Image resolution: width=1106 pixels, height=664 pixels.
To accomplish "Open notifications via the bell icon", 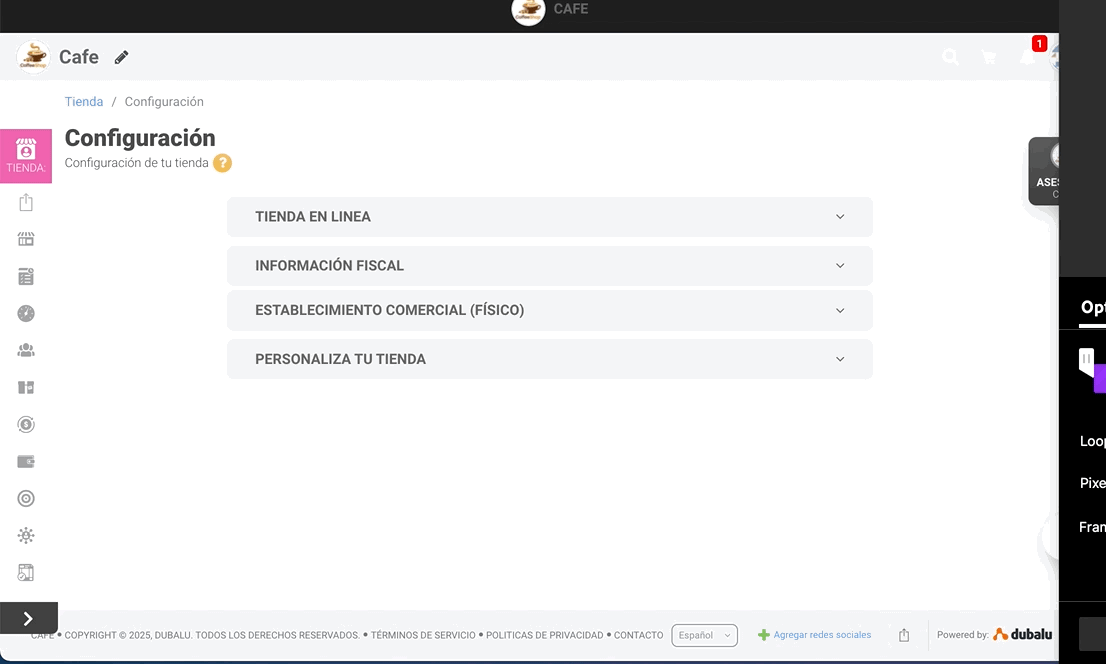I will pos(1027,57).
